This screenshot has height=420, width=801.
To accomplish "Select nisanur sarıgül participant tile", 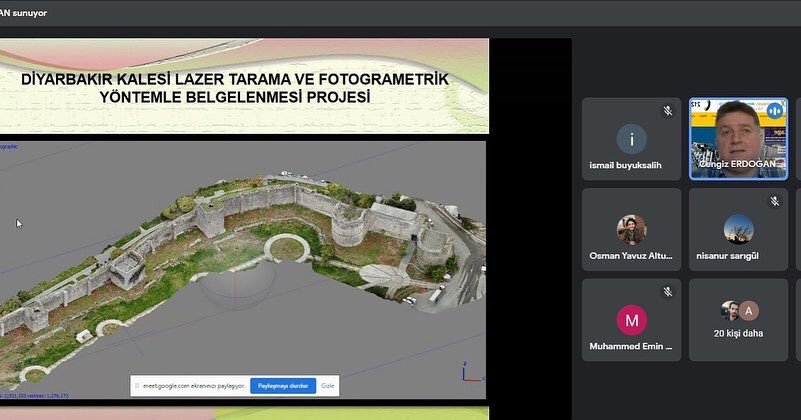I will (738, 229).
